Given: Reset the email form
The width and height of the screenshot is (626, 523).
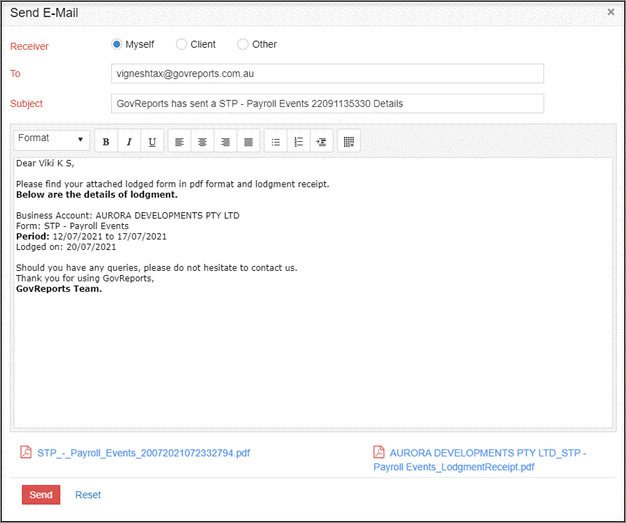Looking at the screenshot, I should coord(88,495).
